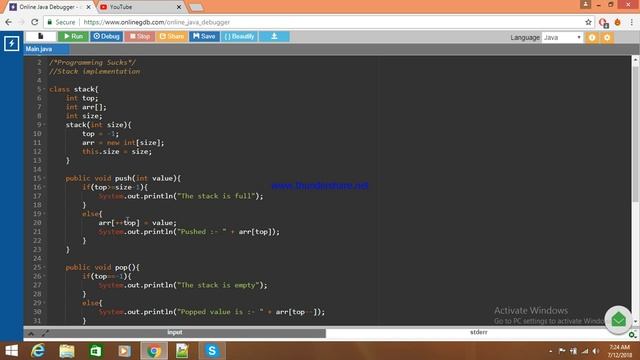
Task: Open the clock showing 7:24 AM
Action: point(620,351)
